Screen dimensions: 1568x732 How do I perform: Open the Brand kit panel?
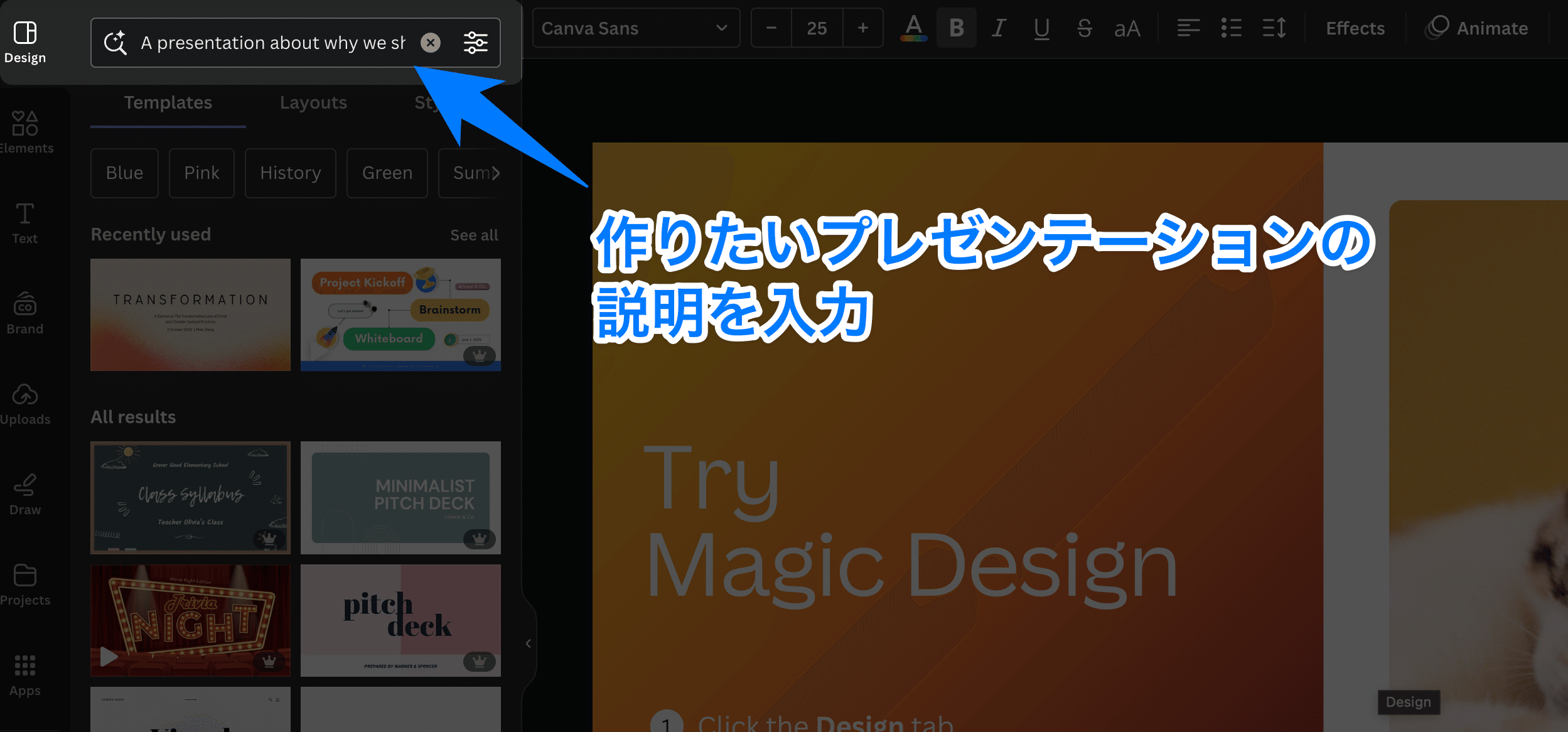click(25, 313)
